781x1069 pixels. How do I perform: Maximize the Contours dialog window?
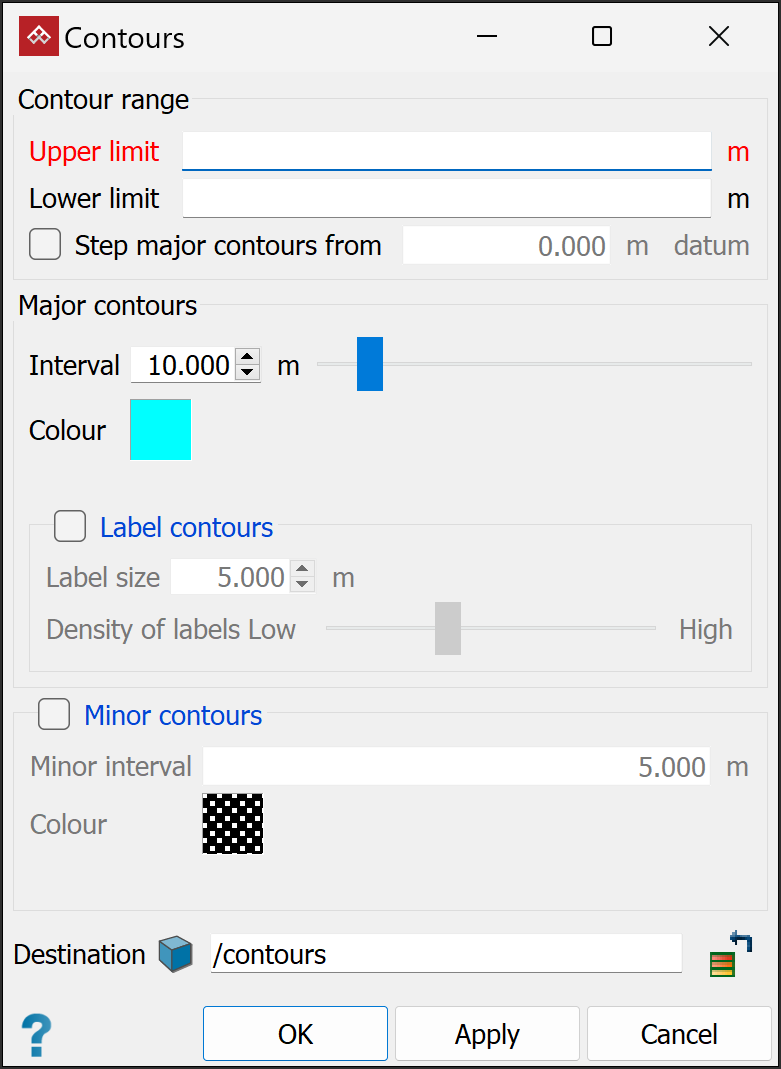point(601,37)
